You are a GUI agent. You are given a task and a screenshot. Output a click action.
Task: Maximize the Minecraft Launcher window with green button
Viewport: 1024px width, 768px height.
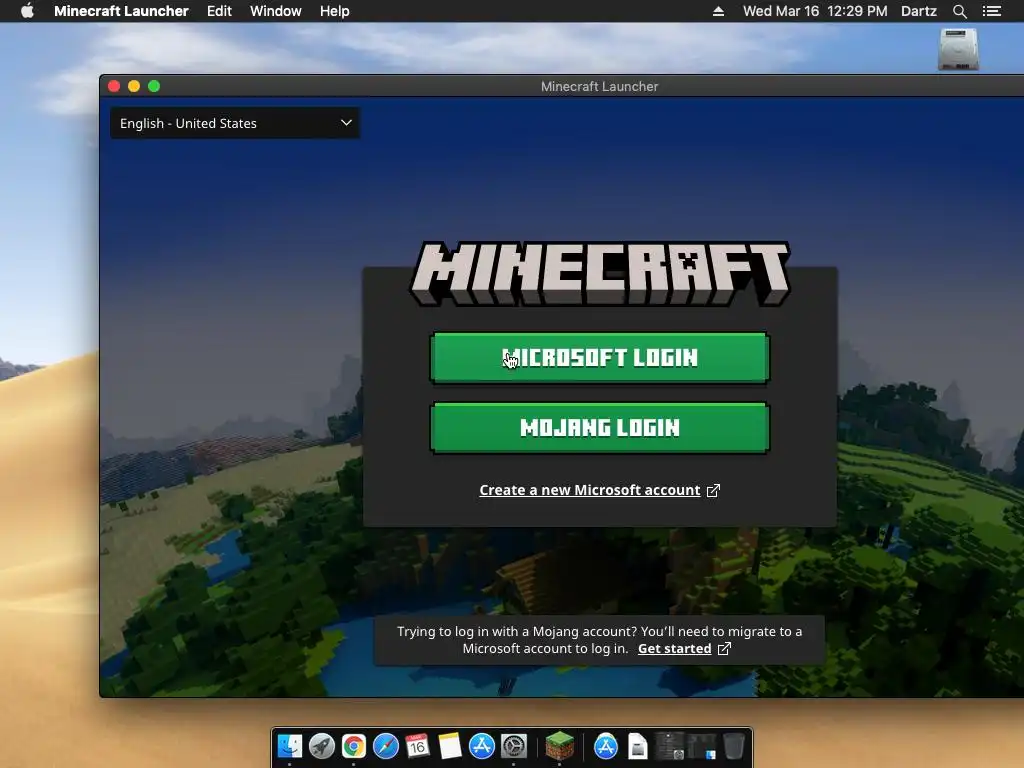coord(154,86)
